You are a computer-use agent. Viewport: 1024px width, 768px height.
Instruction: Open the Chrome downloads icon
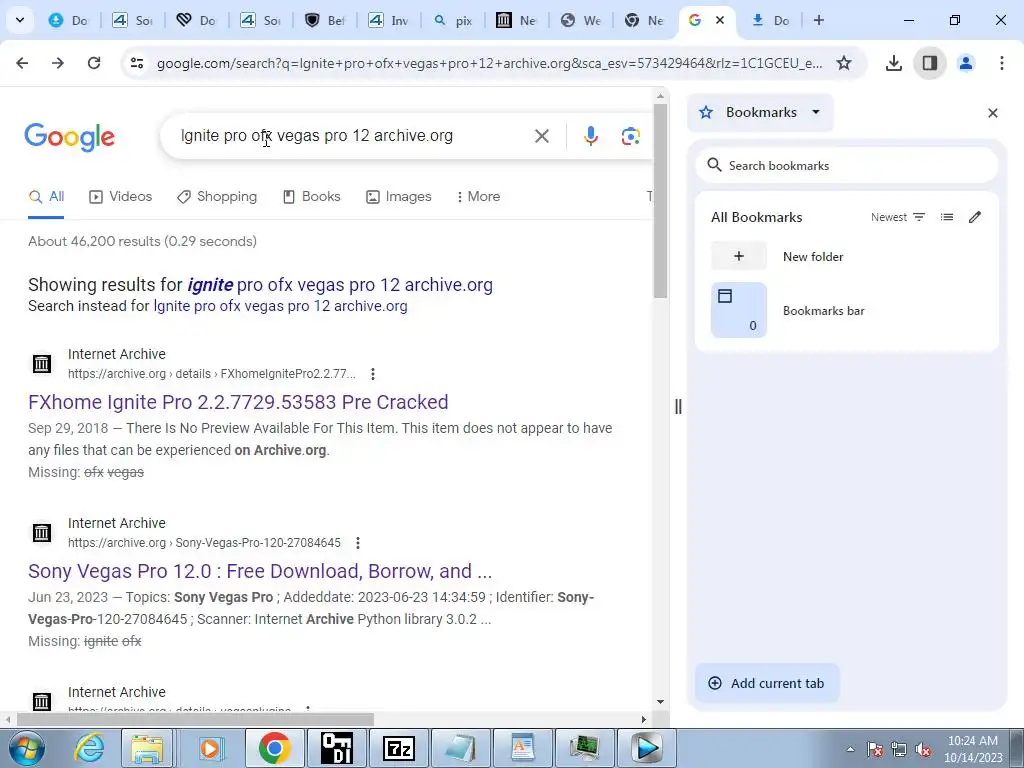tap(893, 63)
